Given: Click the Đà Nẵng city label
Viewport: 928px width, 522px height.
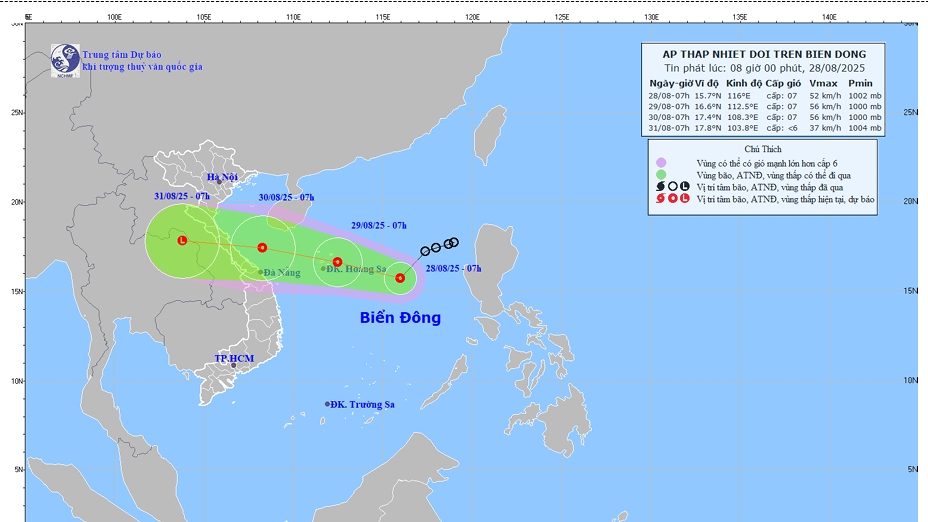Looking at the screenshot, I should pos(281,272).
